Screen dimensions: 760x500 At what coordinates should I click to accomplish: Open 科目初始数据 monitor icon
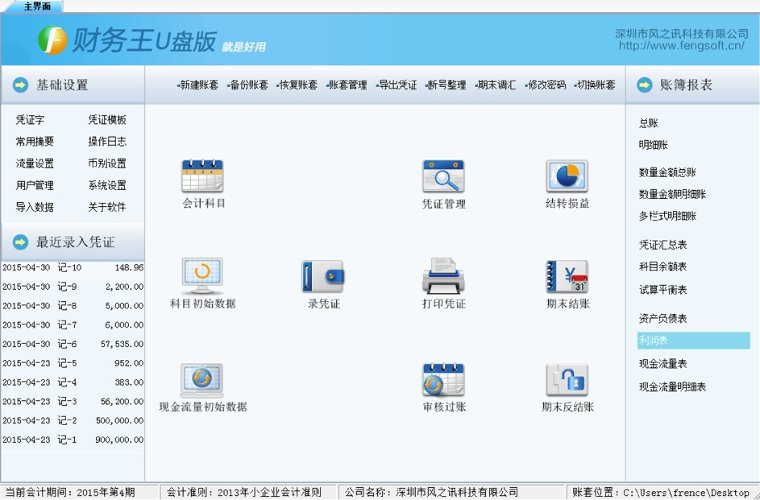[202, 276]
